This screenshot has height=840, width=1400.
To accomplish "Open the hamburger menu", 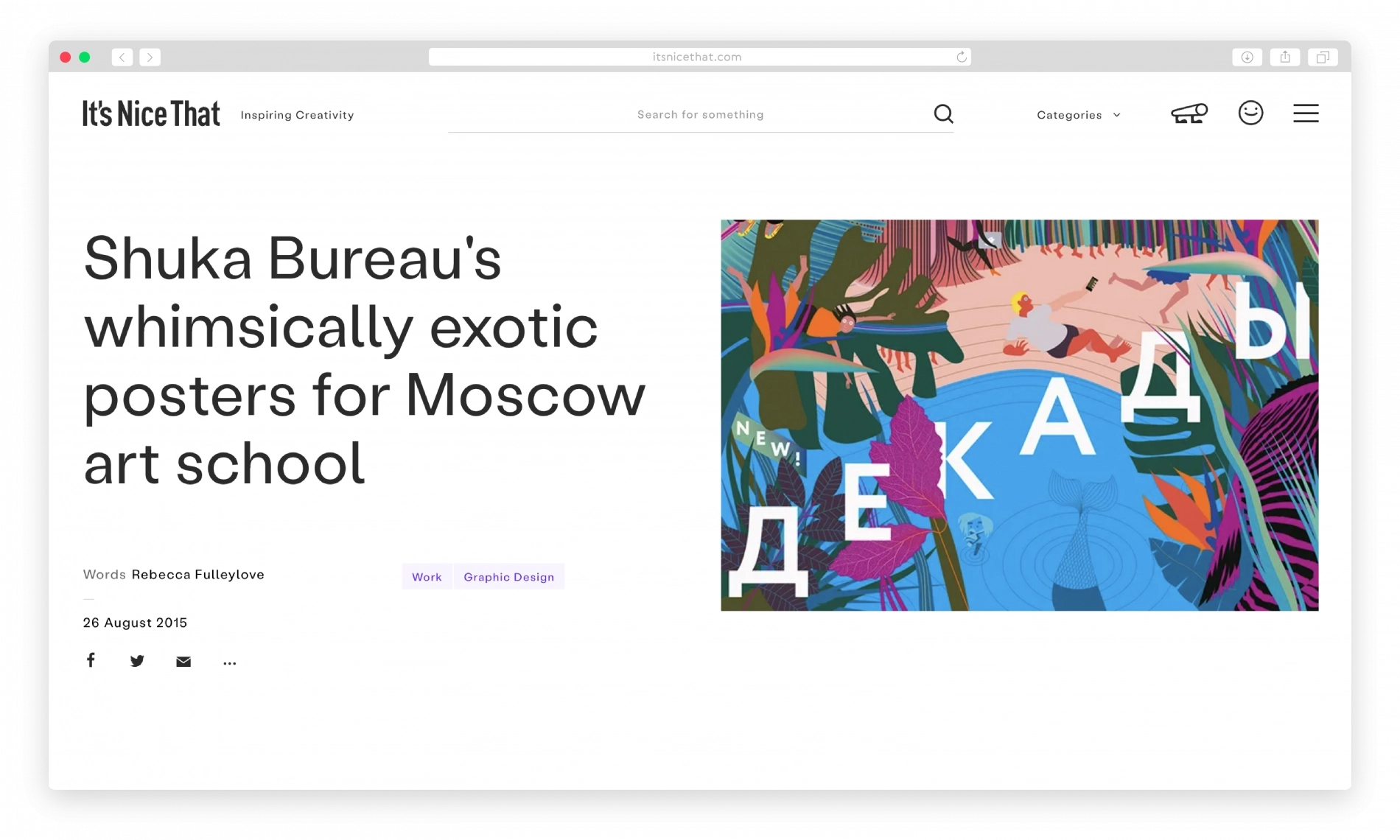I will coord(1306,113).
